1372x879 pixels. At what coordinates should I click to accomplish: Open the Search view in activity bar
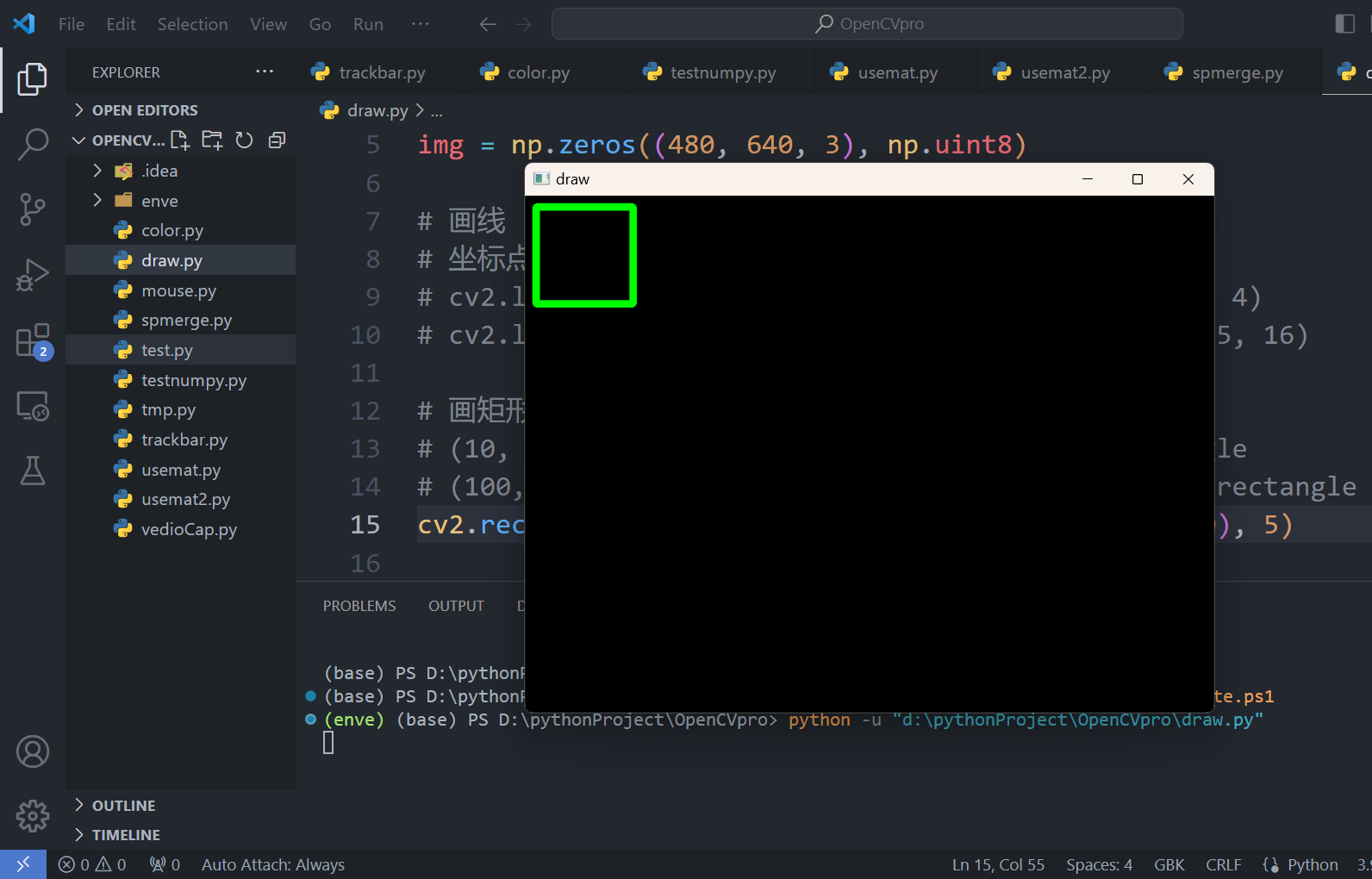coord(32,144)
